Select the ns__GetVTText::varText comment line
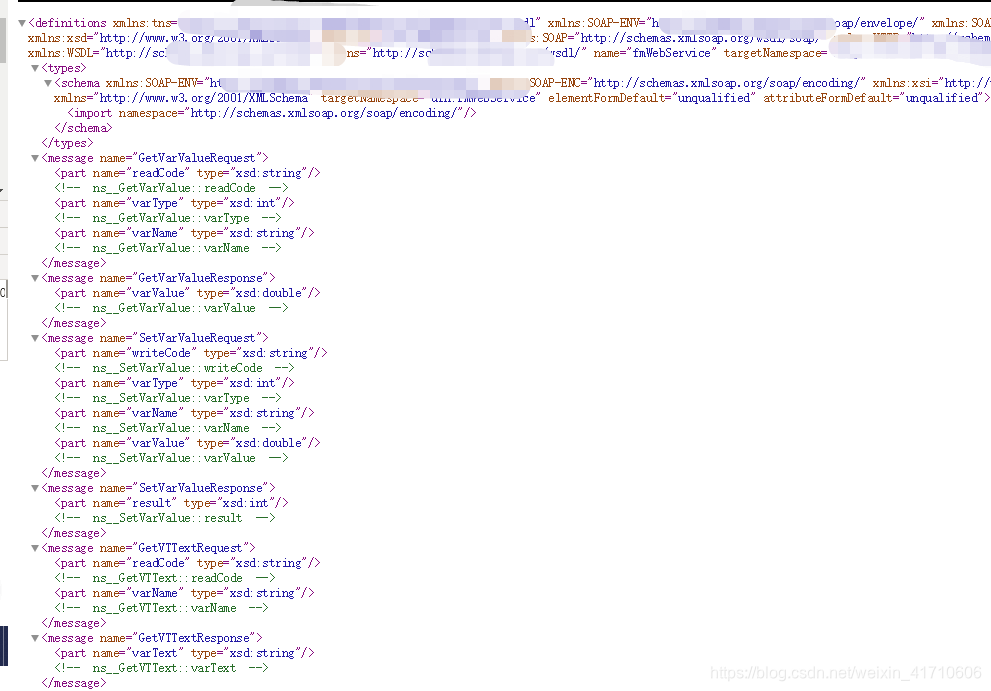991x691 pixels. 162,668
